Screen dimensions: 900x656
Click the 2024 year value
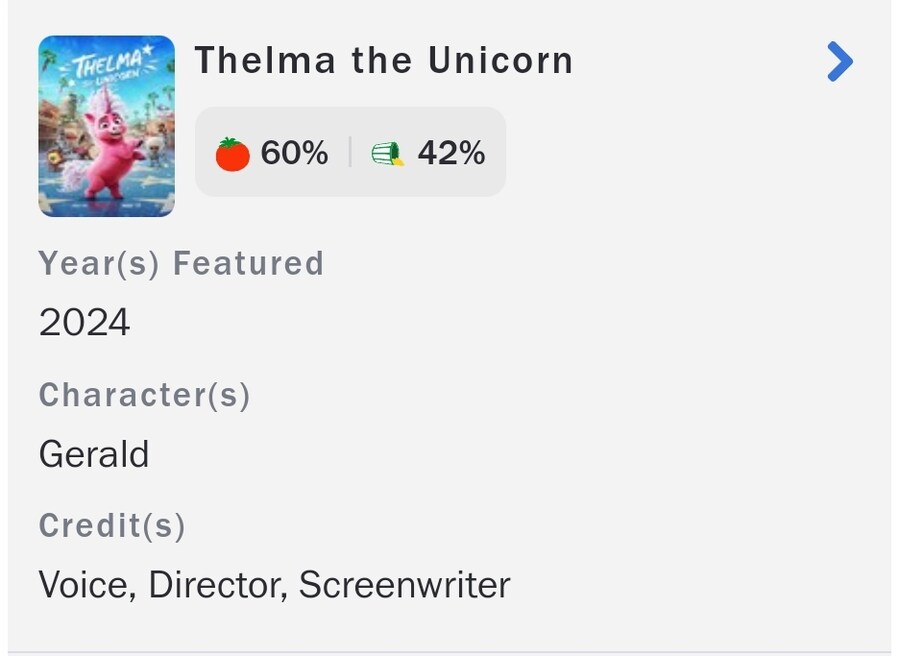(x=84, y=323)
